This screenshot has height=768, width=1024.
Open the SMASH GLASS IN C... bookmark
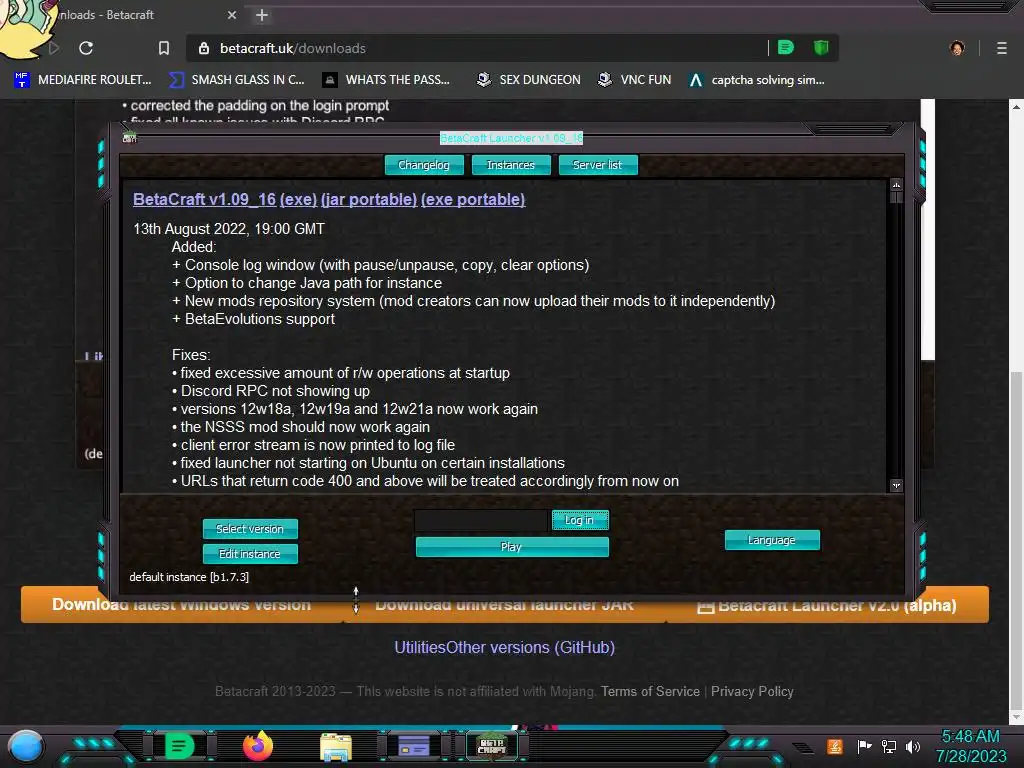point(236,80)
